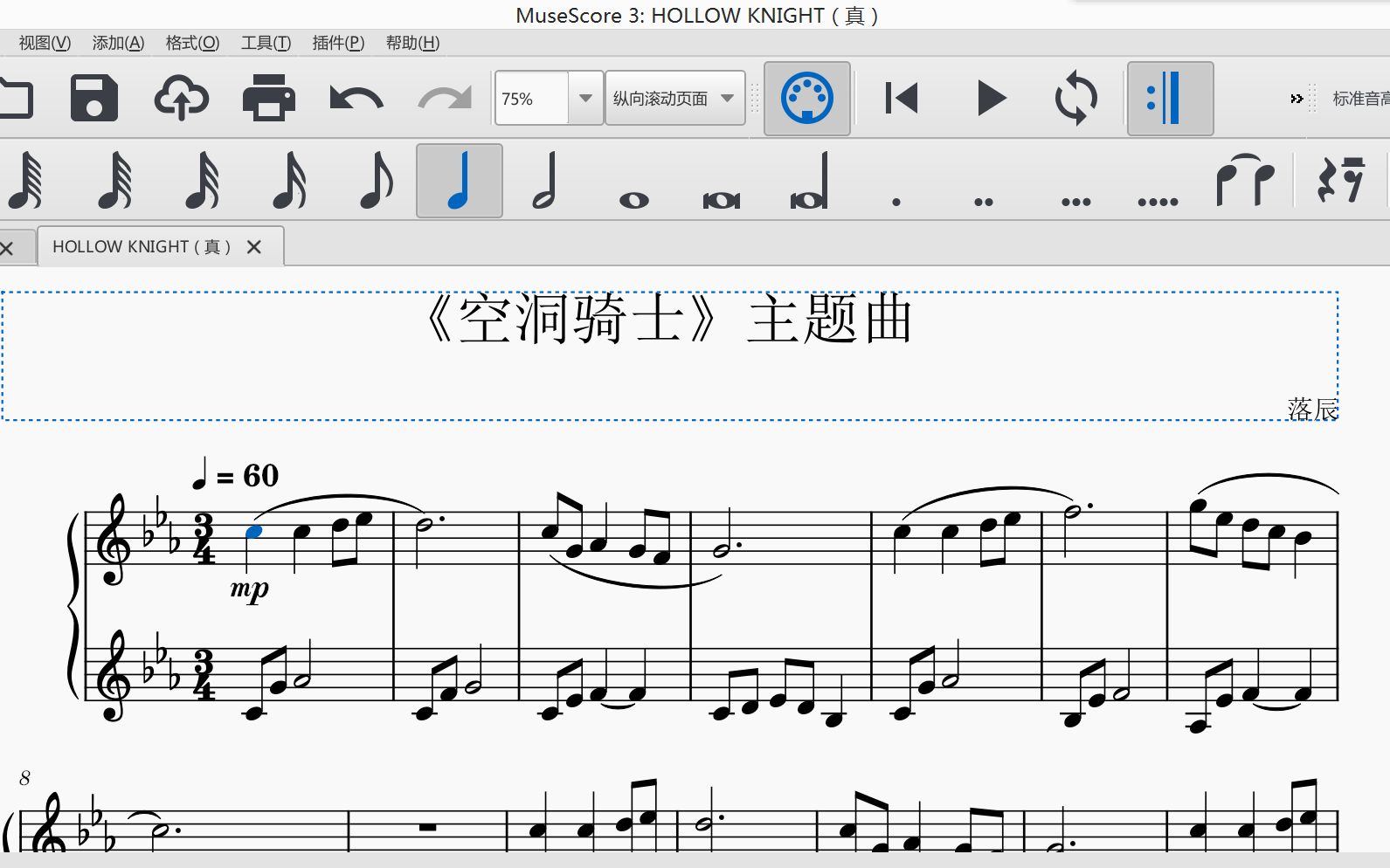The height and width of the screenshot is (868, 1390).
Task: Open the zoom percentage dropdown arrow
Action: click(x=585, y=98)
